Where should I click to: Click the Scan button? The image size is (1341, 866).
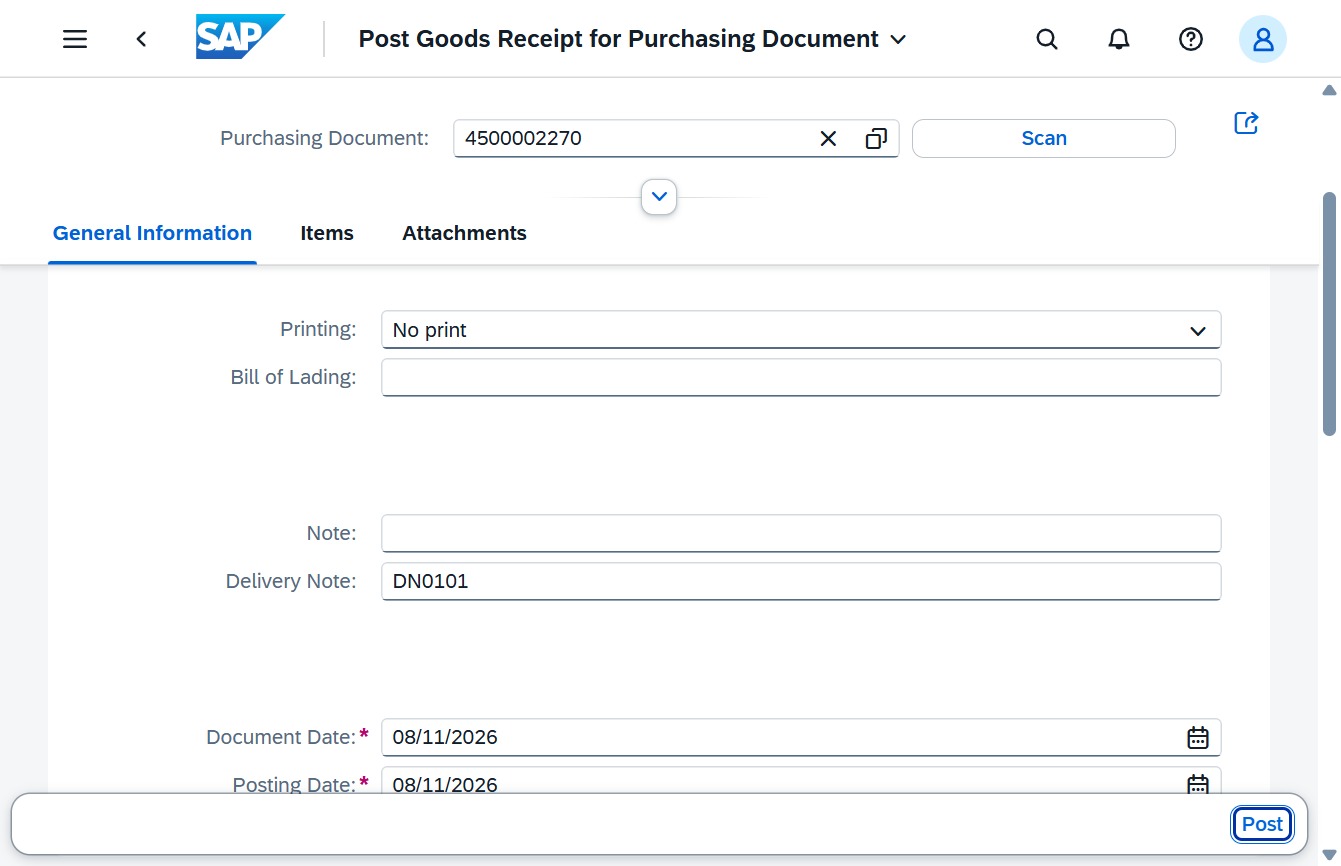click(x=1044, y=139)
